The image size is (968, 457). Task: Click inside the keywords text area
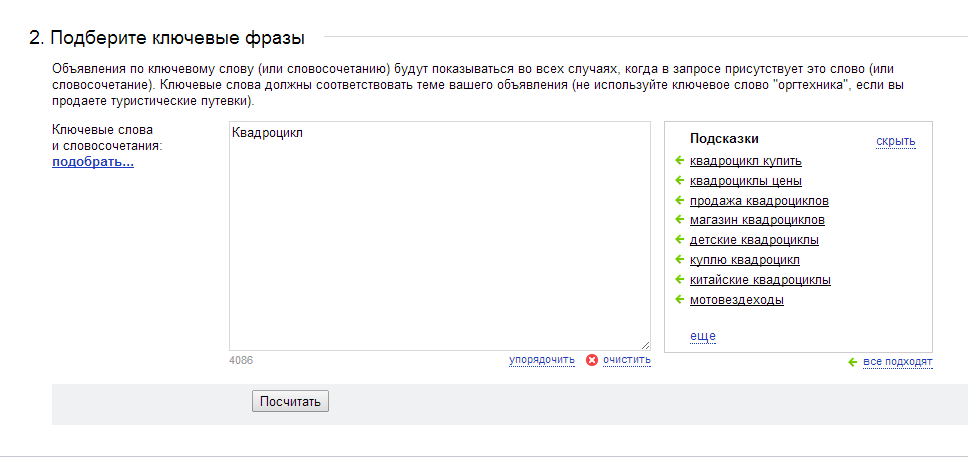point(439,240)
